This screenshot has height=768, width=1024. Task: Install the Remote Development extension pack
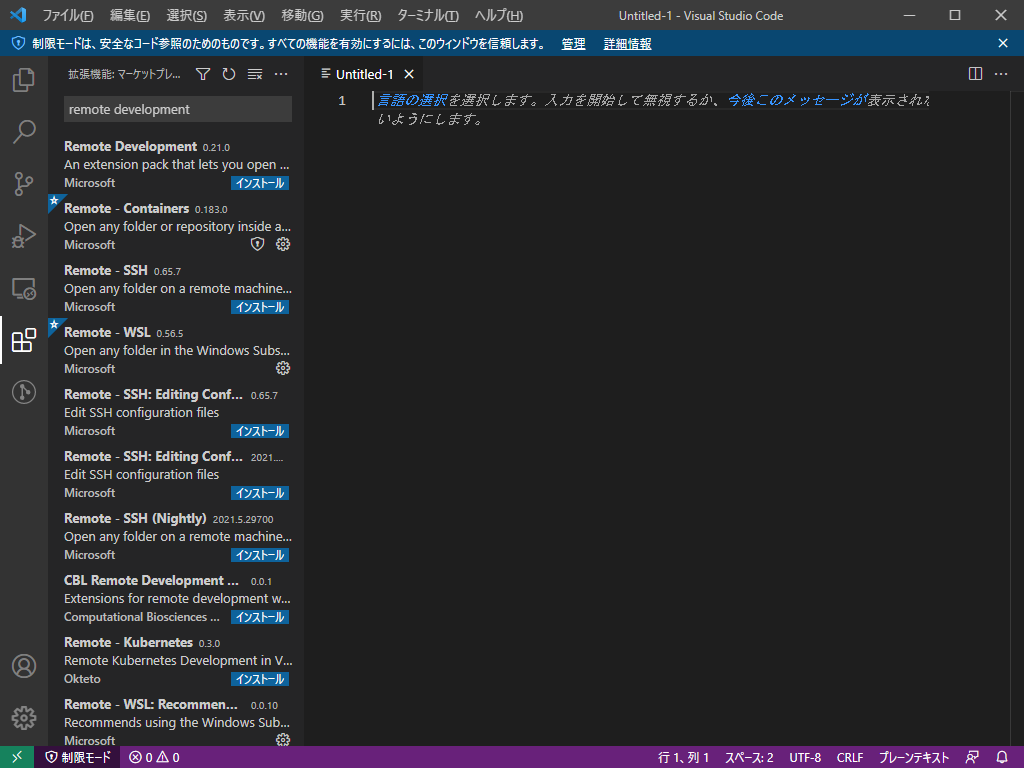coord(260,183)
